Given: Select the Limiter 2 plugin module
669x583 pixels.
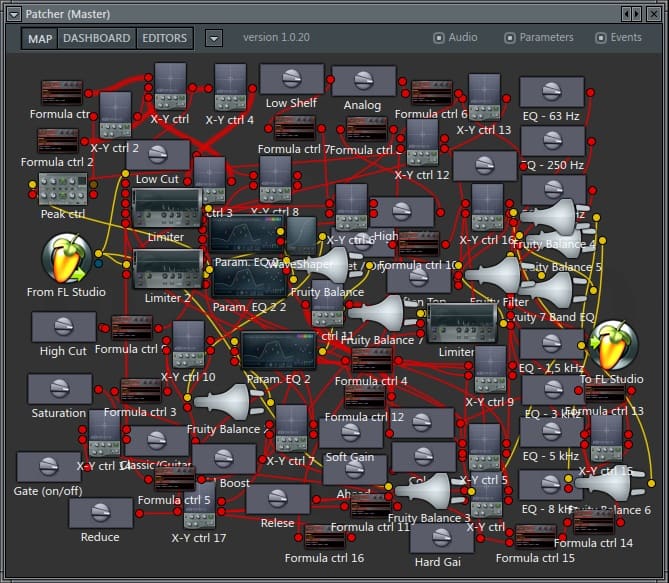Looking at the screenshot, I should 168,269.
